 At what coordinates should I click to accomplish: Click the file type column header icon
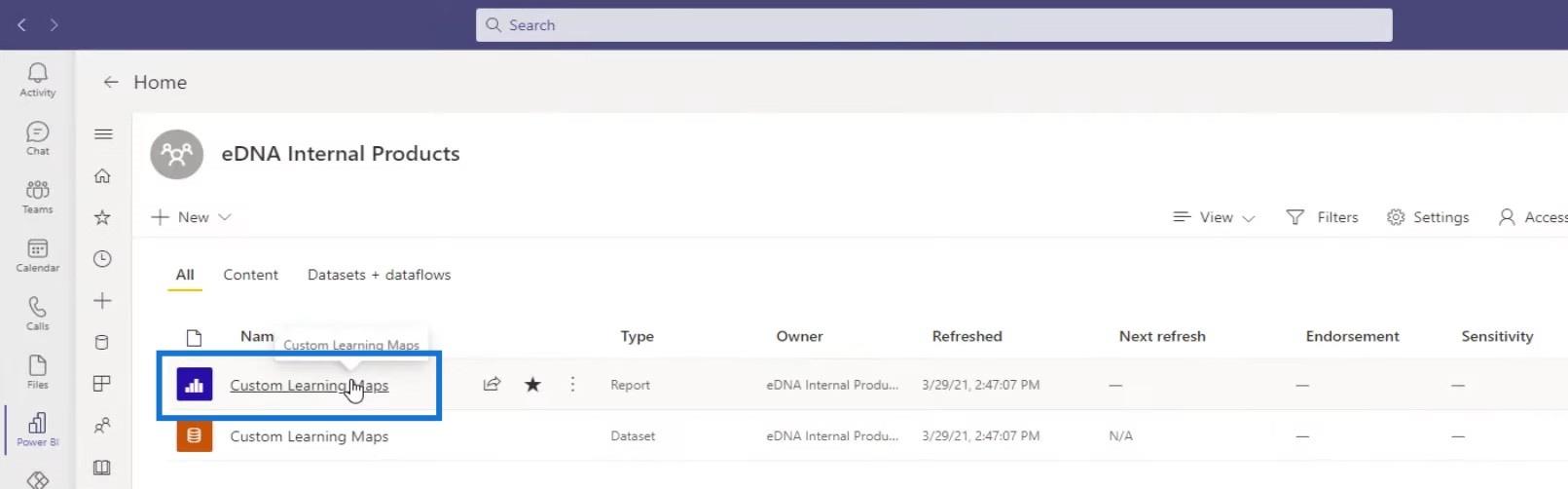click(x=194, y=337)
